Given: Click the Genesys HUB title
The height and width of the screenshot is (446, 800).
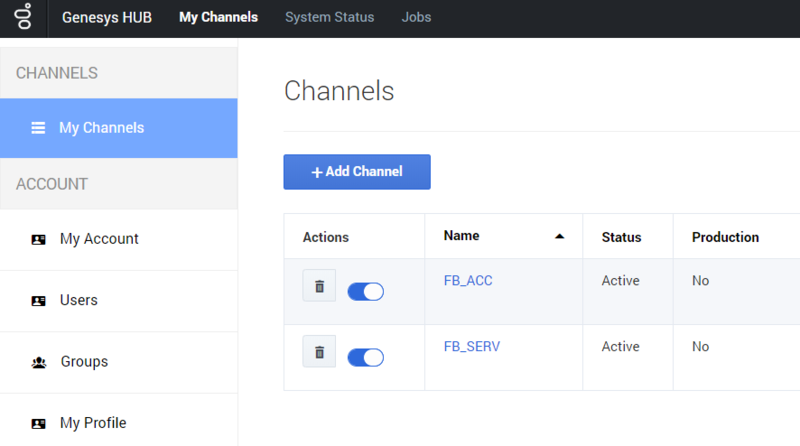Looking at the screenshot, I should [x=107, y=17].
